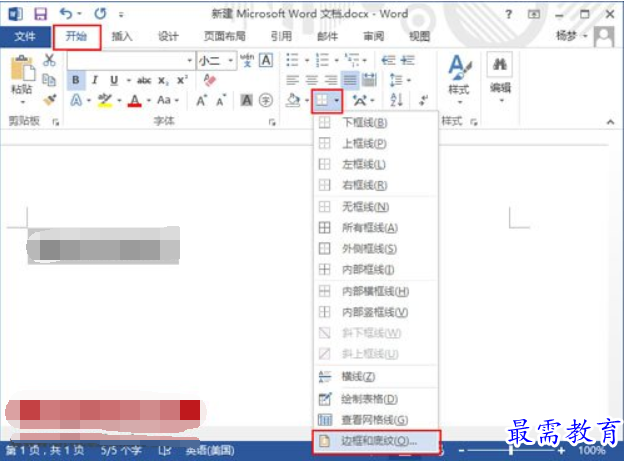Increase paragraph indent
The width and height of the screenshot is (629, 463).
coord(408,60)
